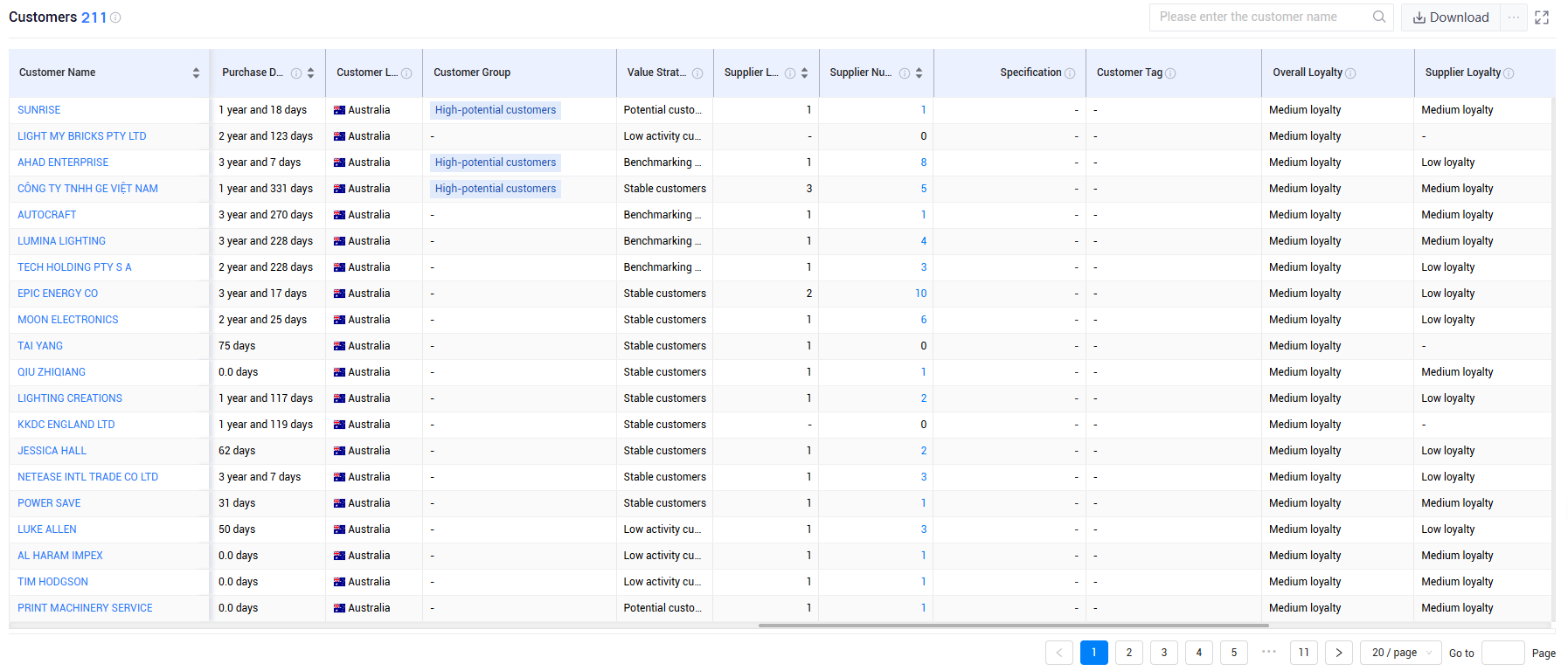This screenshot has height=671, width=1568.
Task: Open the more options ellipsis button
Action: 1514,17
